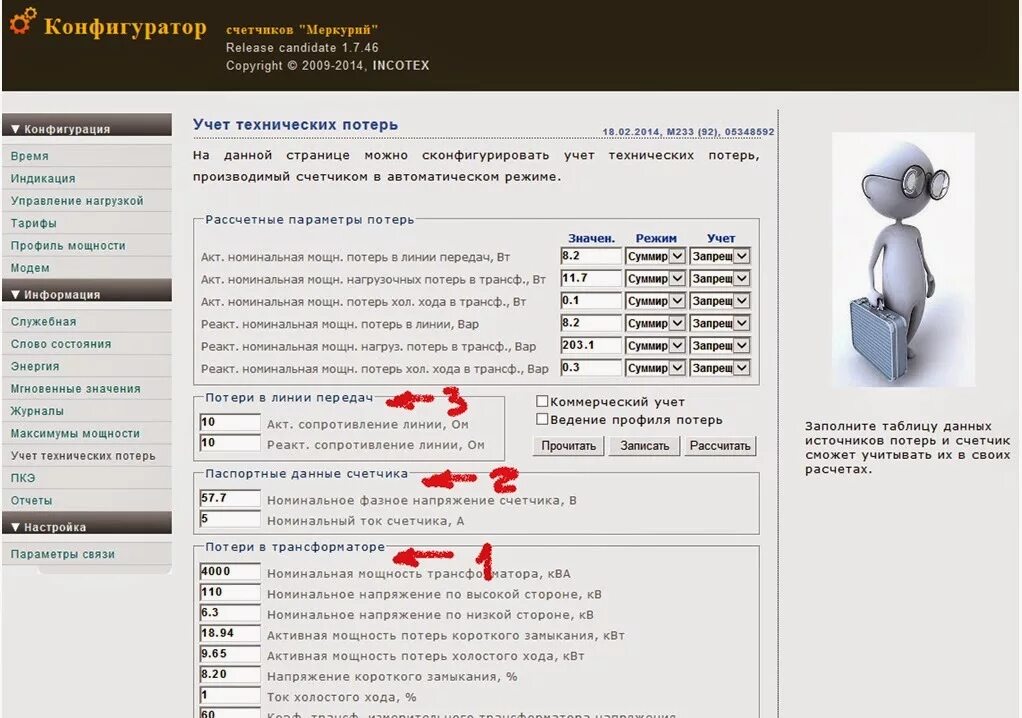
Task: Open the Отчеты sidebar item
Action: tap(87, 500)
